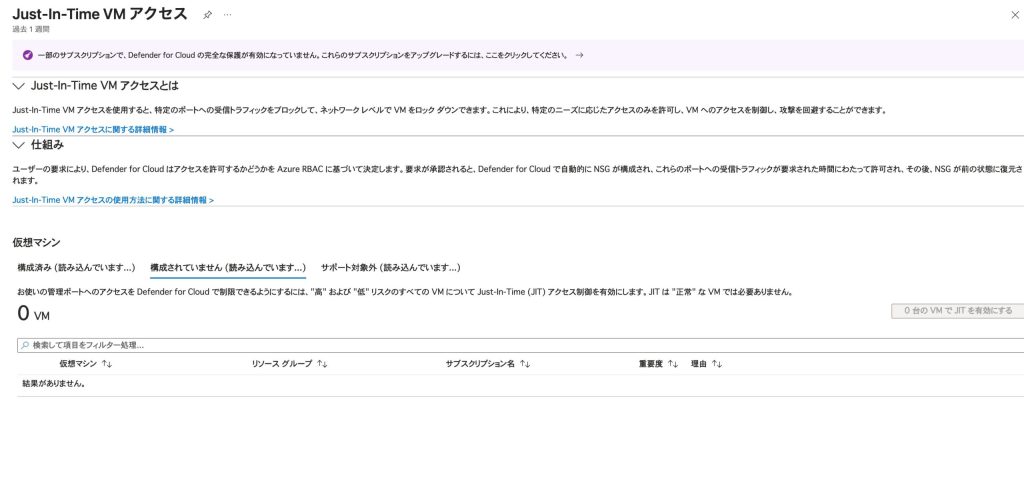This screenshot has height=488, width=1024.
Task: Collapse the Just-In-Time VM アクセスとは section
Action: pos(19,86)
